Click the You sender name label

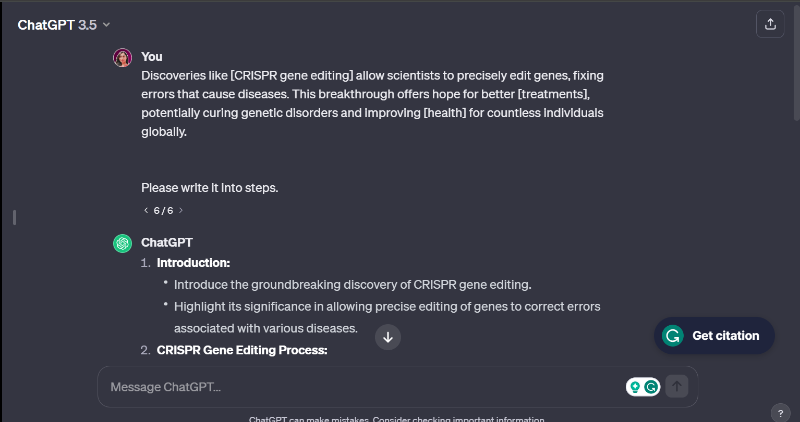point(152,57)
